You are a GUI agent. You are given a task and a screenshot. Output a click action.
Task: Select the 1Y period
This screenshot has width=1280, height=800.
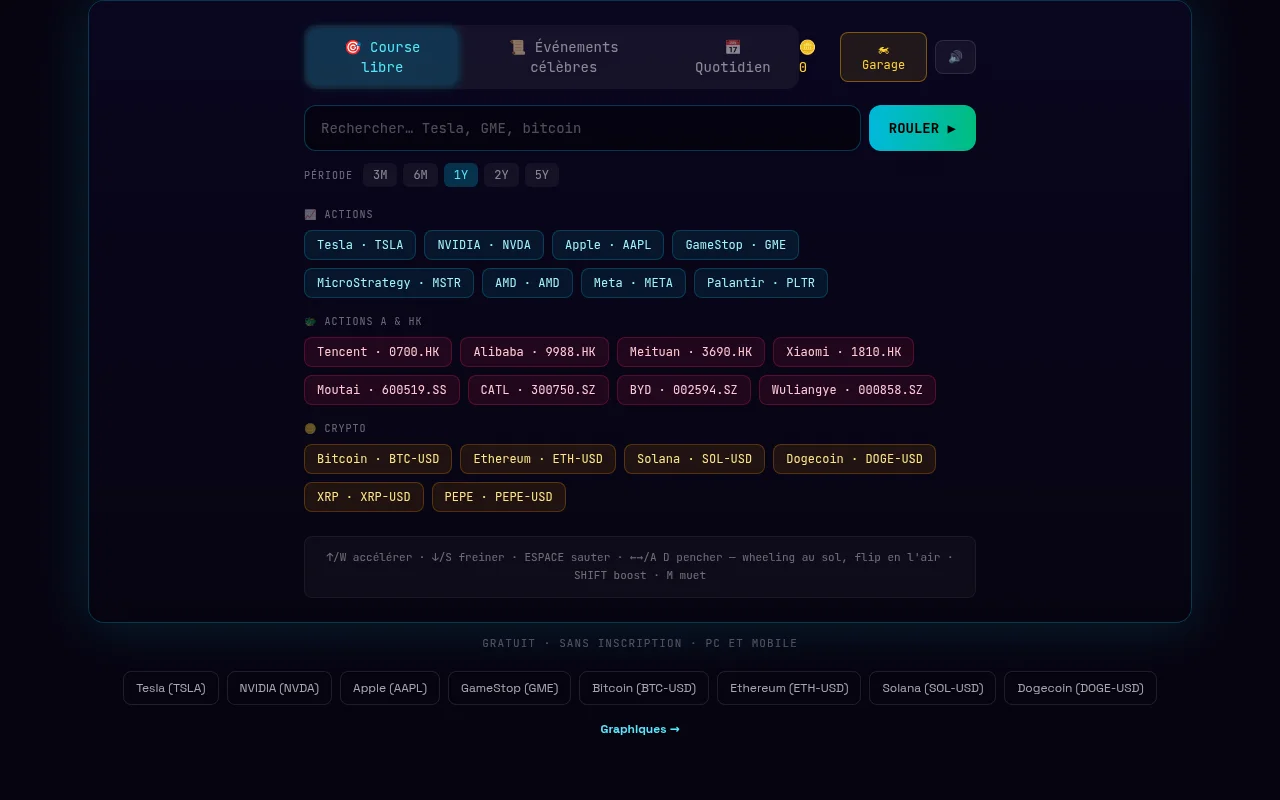(461, 175)
